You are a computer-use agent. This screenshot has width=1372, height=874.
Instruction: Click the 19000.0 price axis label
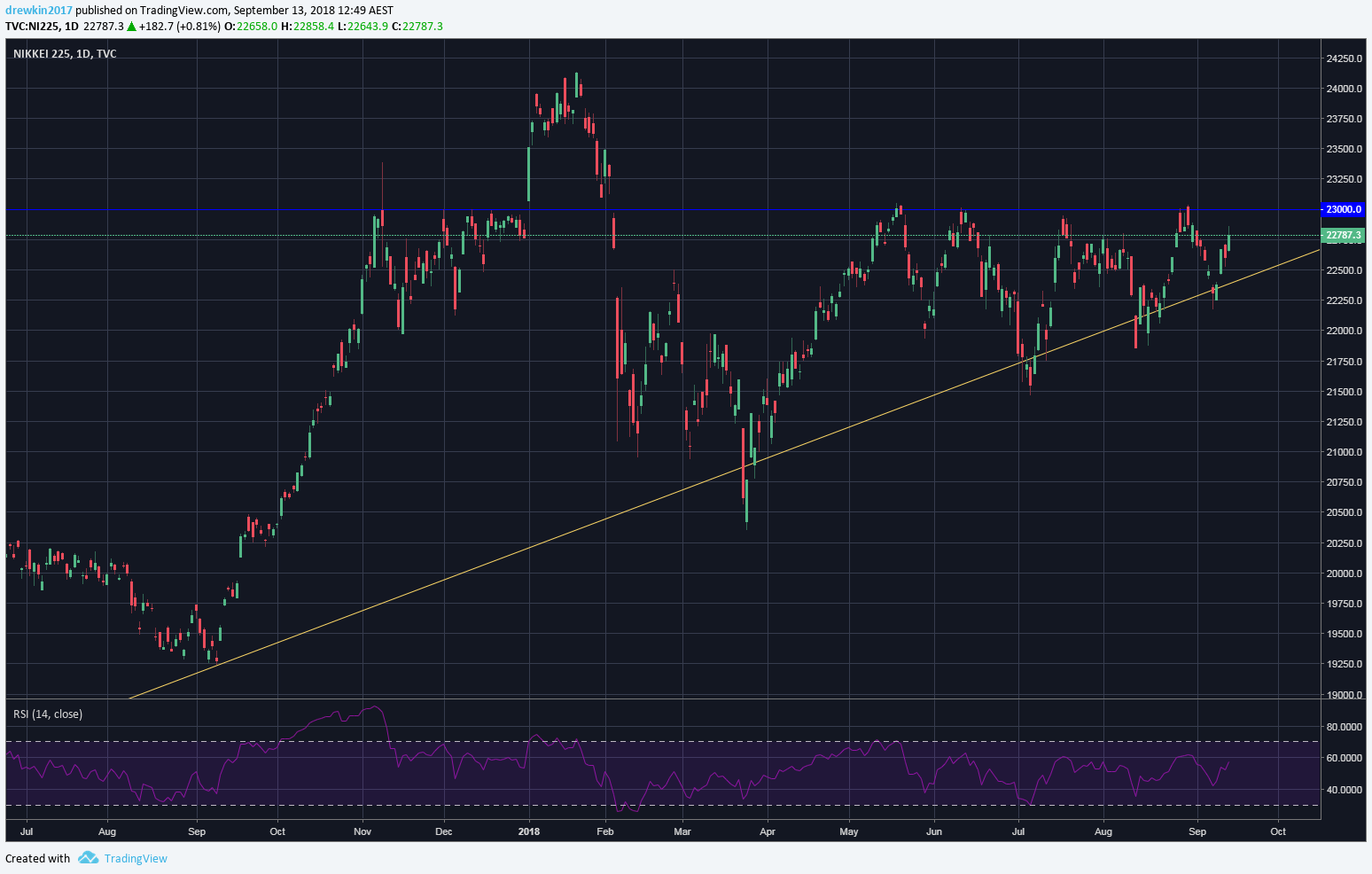1345,695
